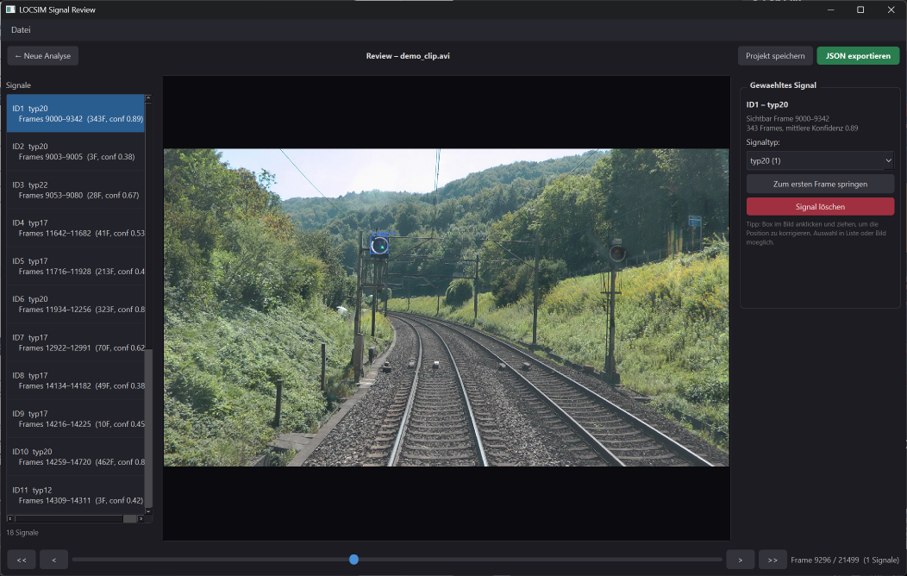Click the frame slider handle
This screenshot has height=576, width=907.
(x=354, y=559)
